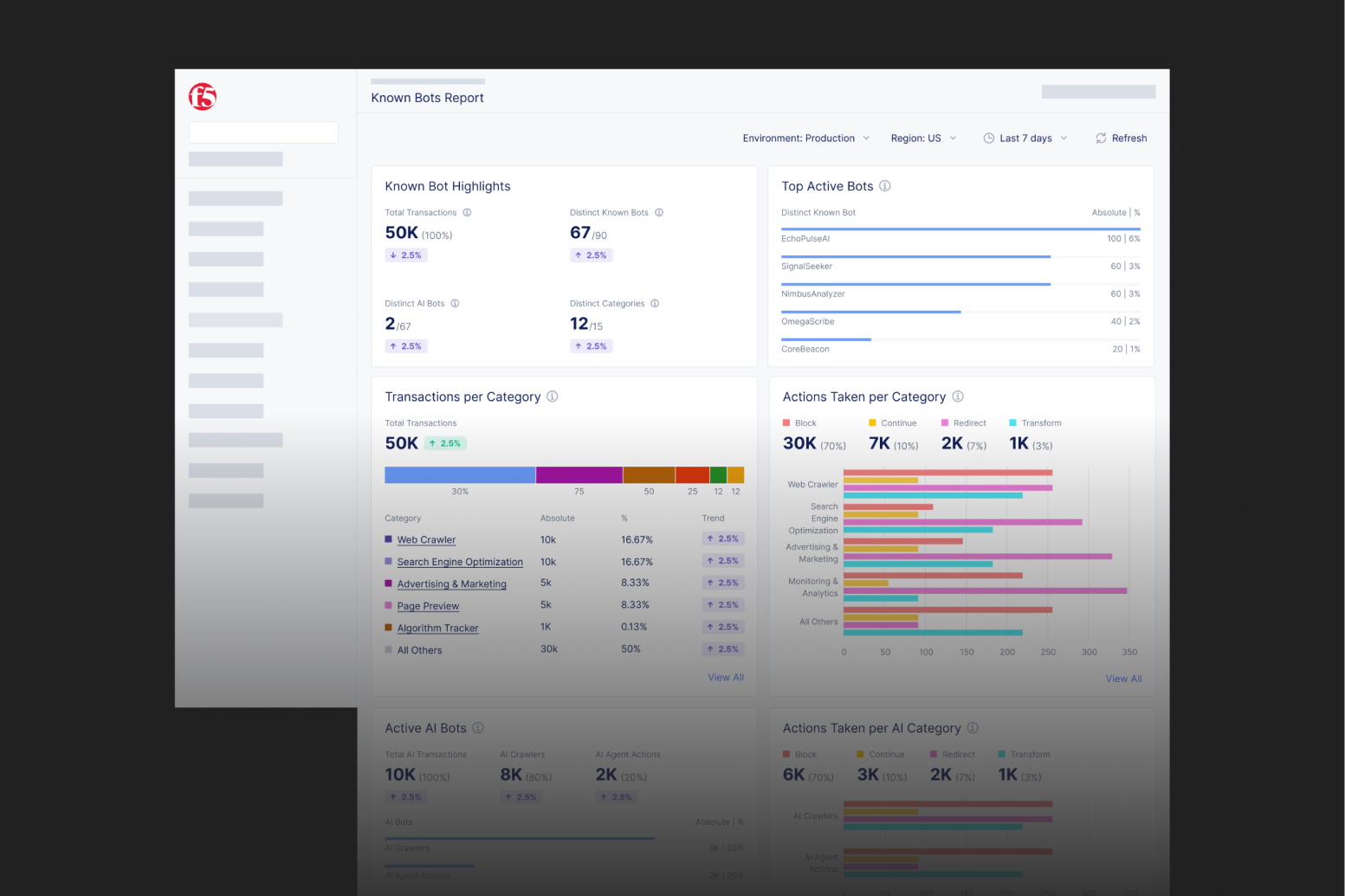Open the info icon beside Distinct Known Bots
This screenshot has width=1345, height=896.
tap(659, 213)
